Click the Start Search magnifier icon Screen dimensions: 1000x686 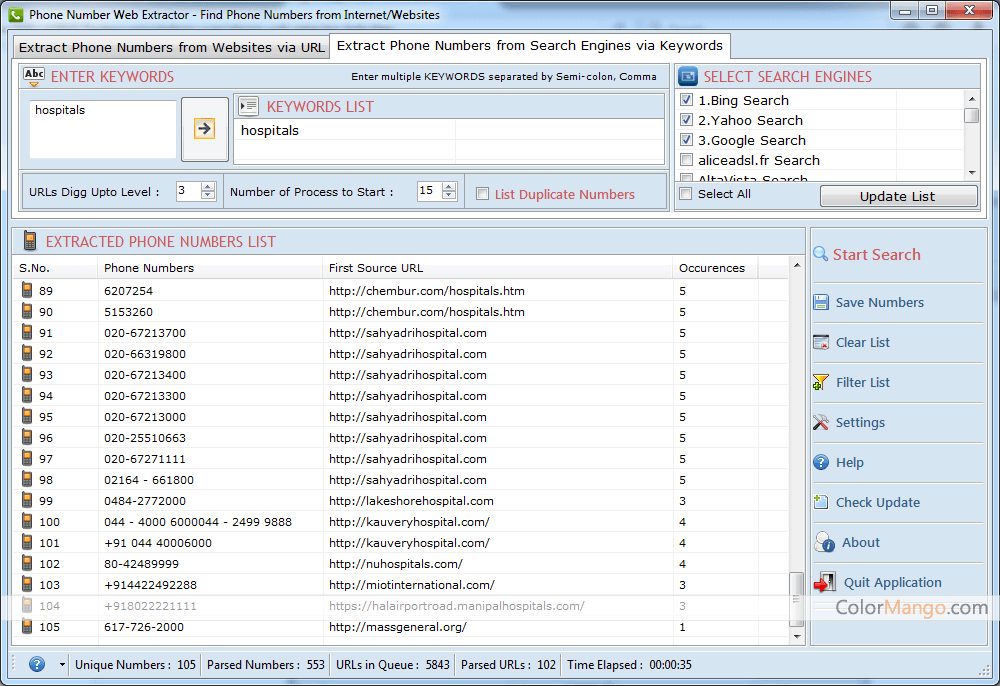pyautogui.click(x=821, y=254)
